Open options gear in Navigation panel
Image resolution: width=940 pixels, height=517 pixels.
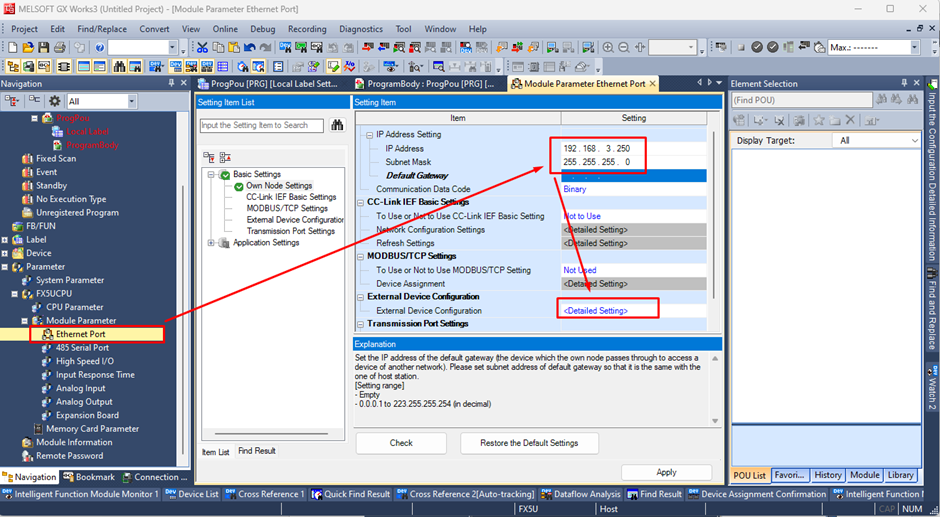pyautogui.click(x=55, y=101)
